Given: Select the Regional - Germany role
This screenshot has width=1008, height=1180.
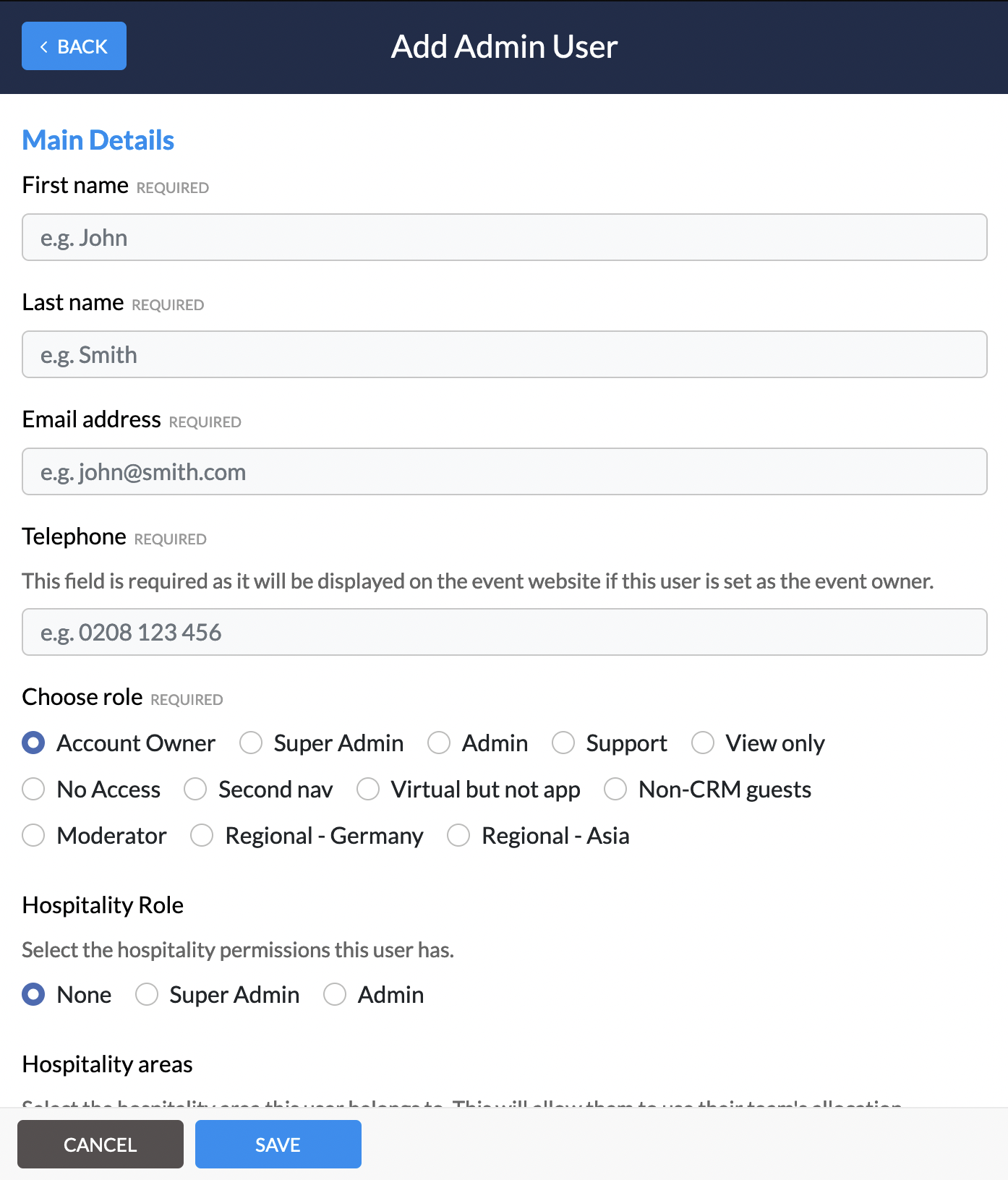Looking at the screenshot, I should pyautogui.click(x=202, y=835).
